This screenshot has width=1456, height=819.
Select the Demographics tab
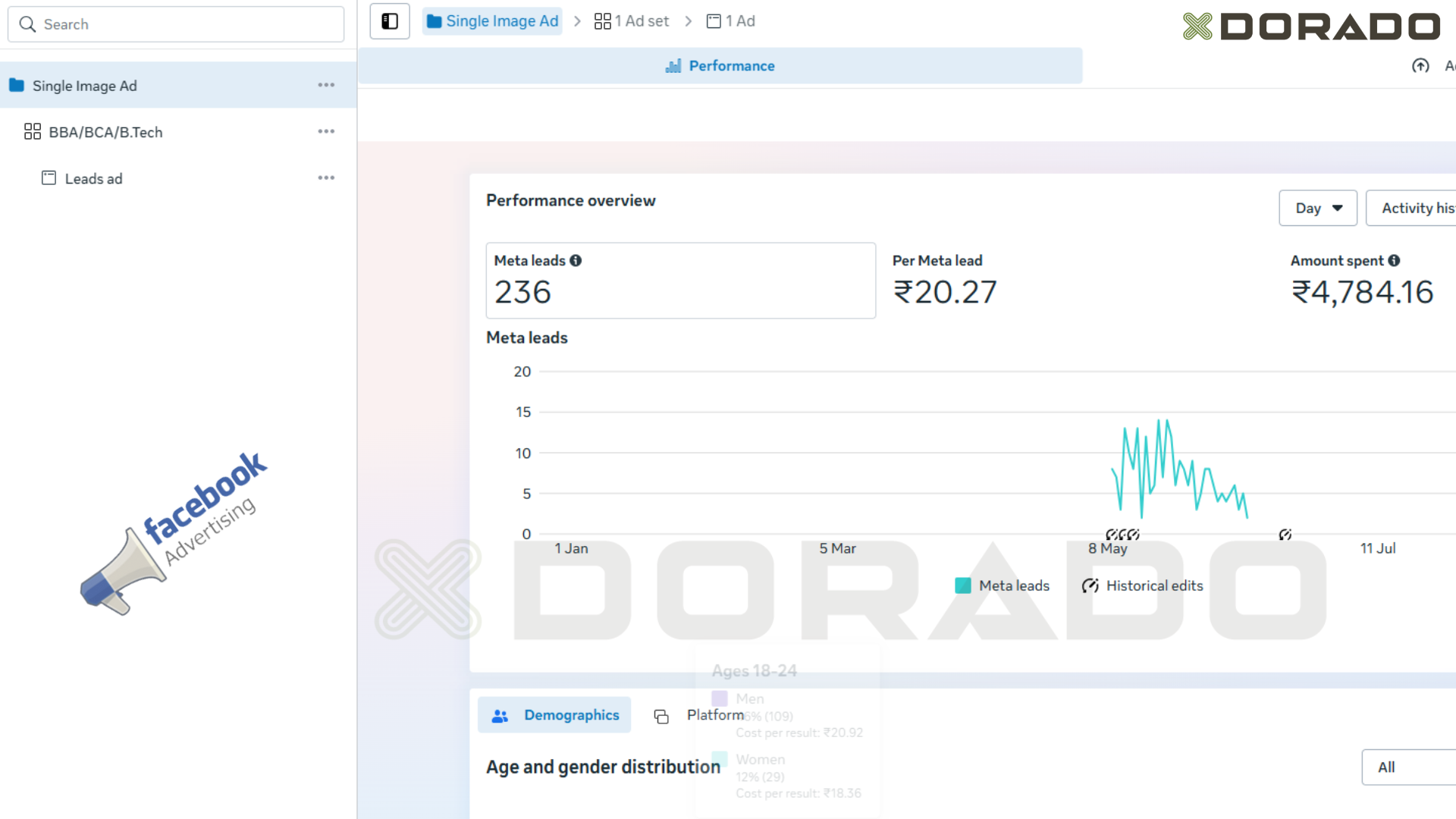click(x=554, y=715)
